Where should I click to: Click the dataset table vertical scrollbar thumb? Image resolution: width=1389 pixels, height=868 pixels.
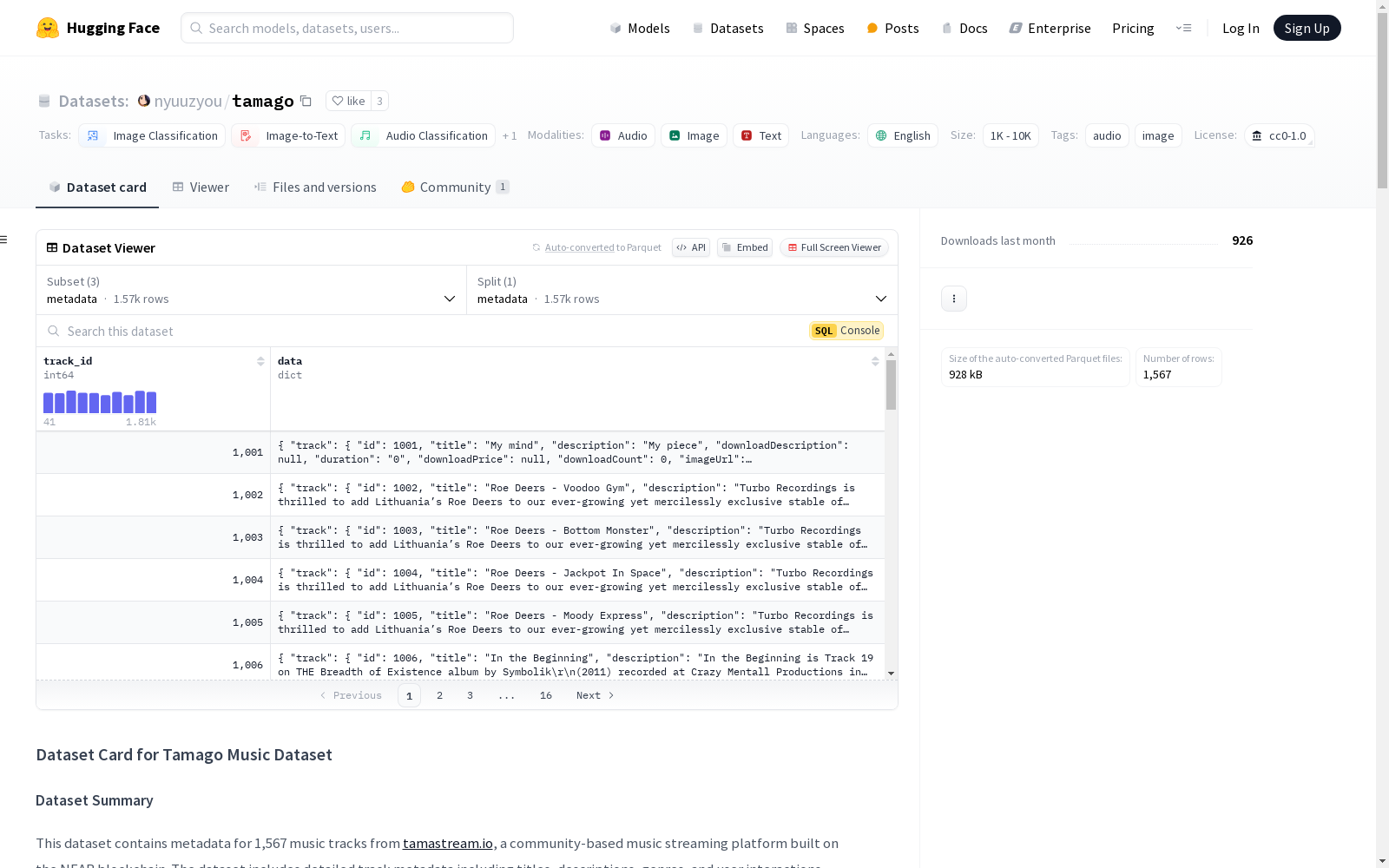click(x=891, y=385)
